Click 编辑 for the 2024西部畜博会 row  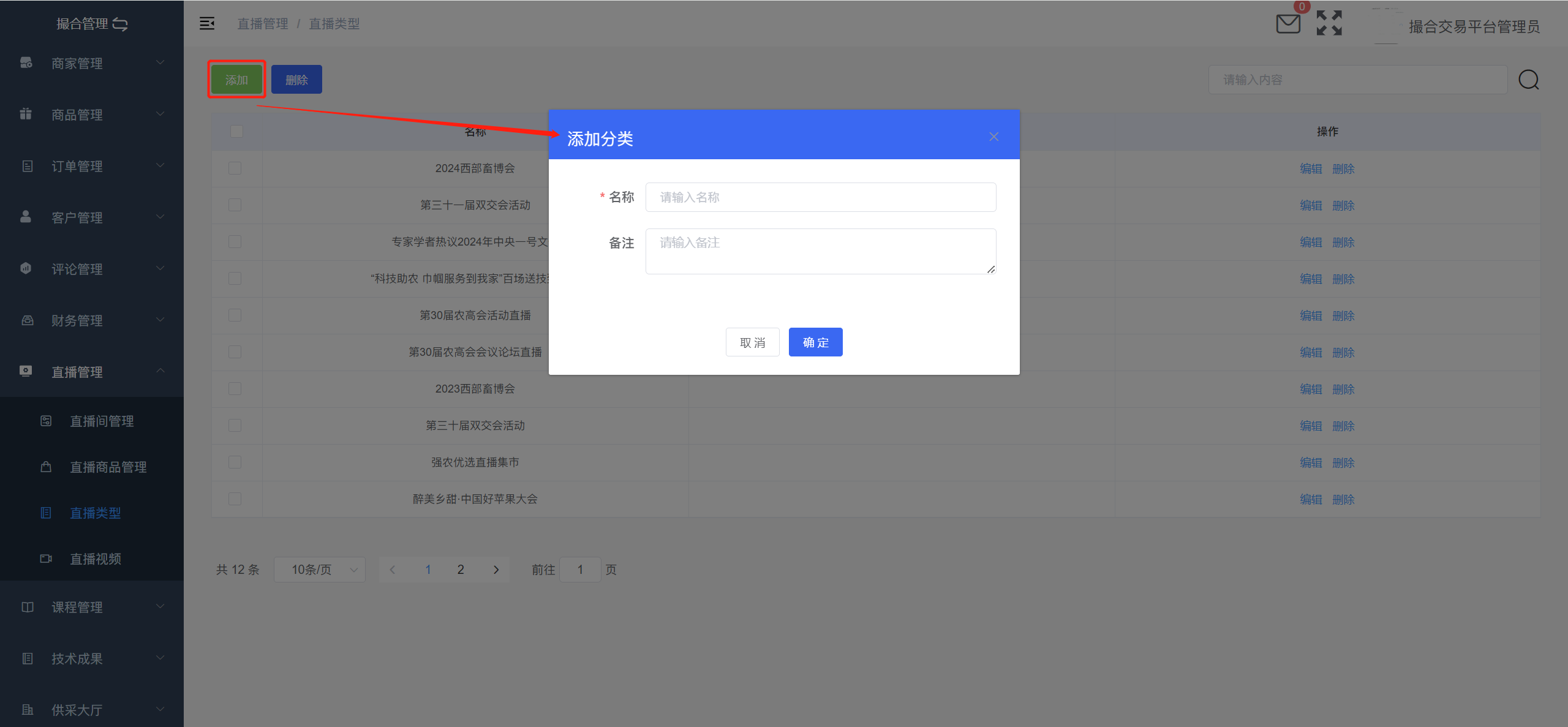1311,168
